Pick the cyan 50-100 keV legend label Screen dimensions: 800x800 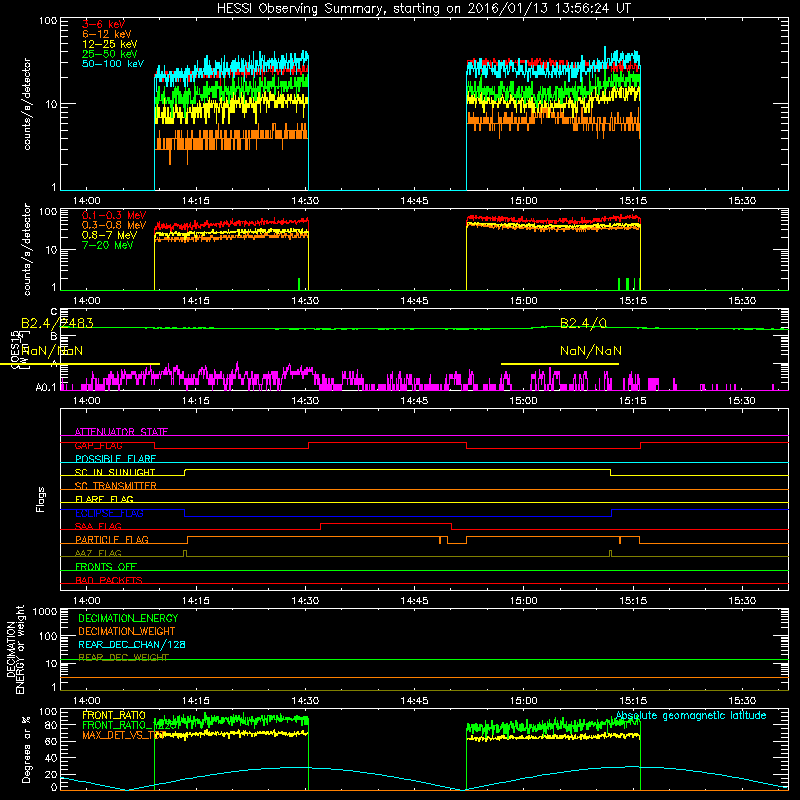pyautogui.click(x=113, y=64)
